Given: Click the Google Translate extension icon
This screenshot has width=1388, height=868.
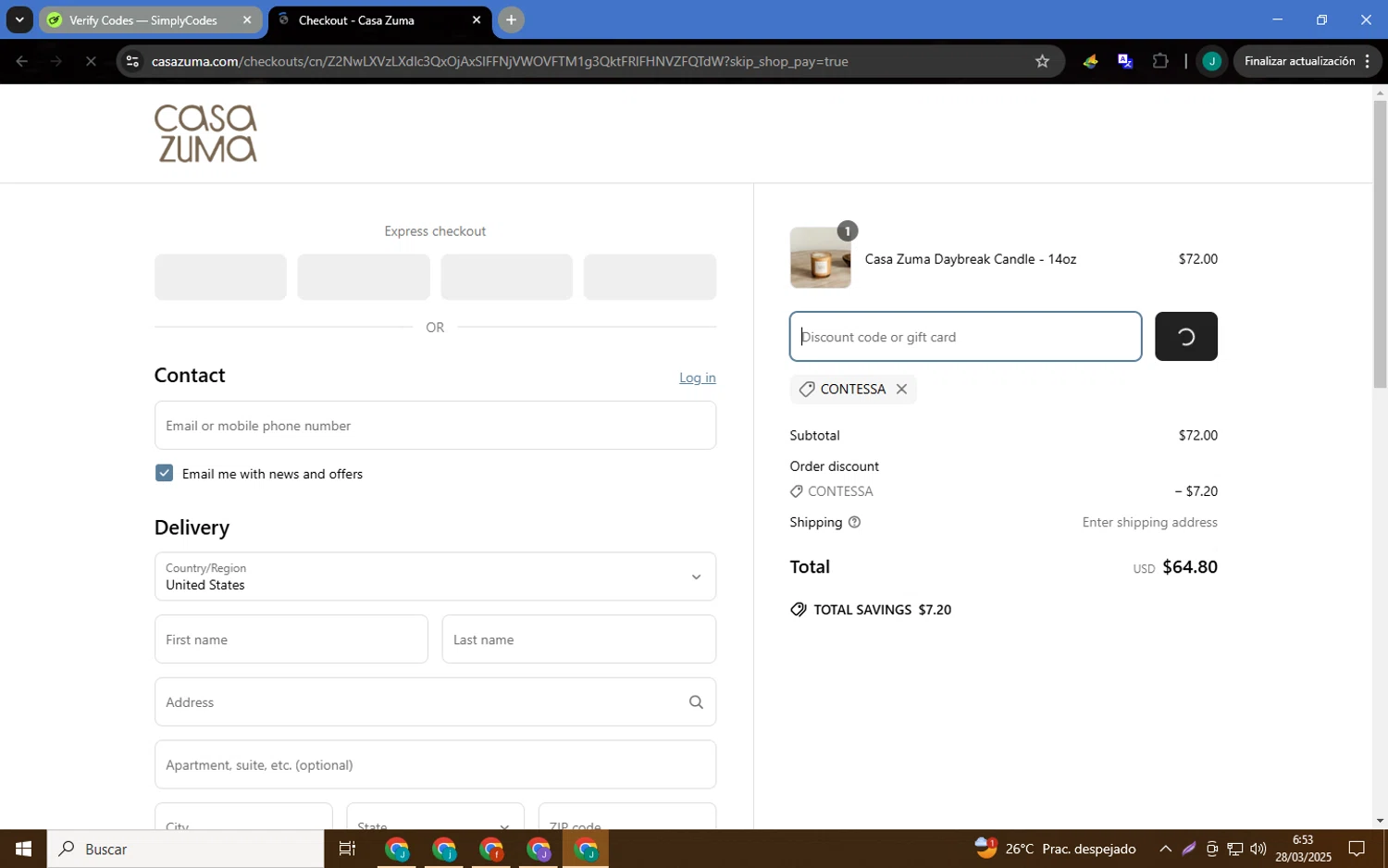Looking at the screenshot, I should coord(1125,61).
